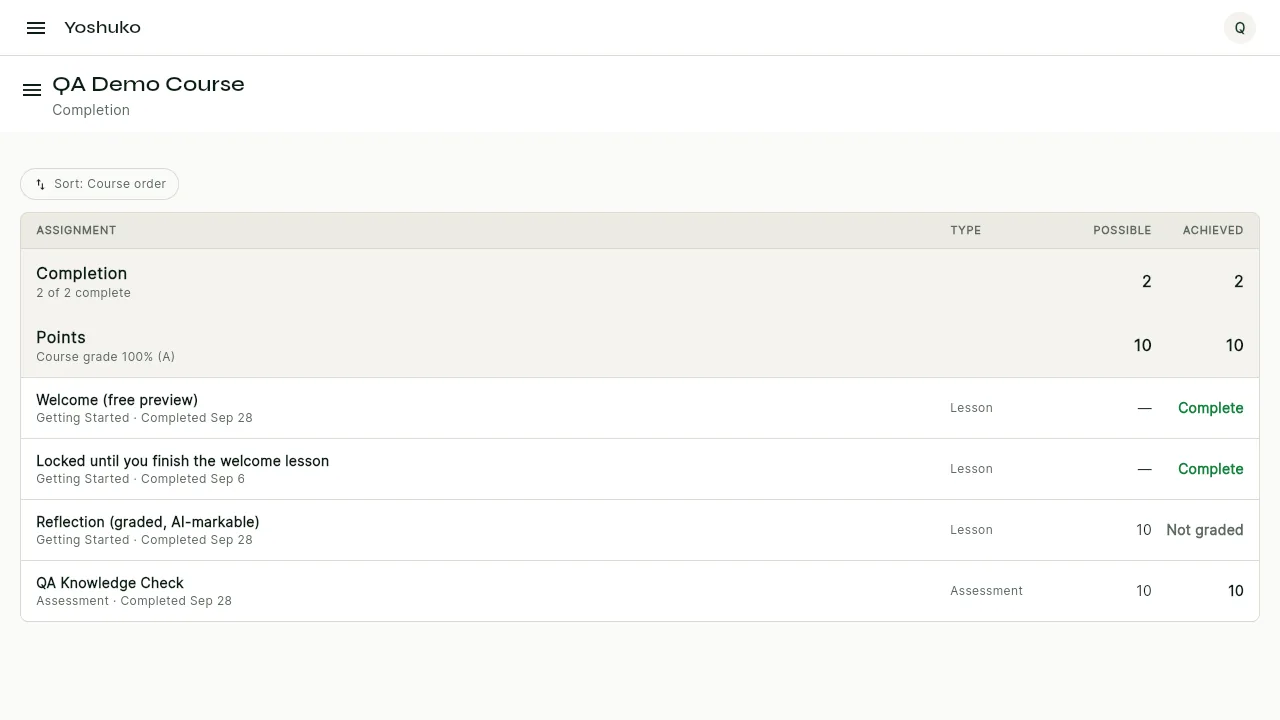Click the POSSIBLE column header
The width and height of the screenshot is (1280, 720).
[1122, 230]
